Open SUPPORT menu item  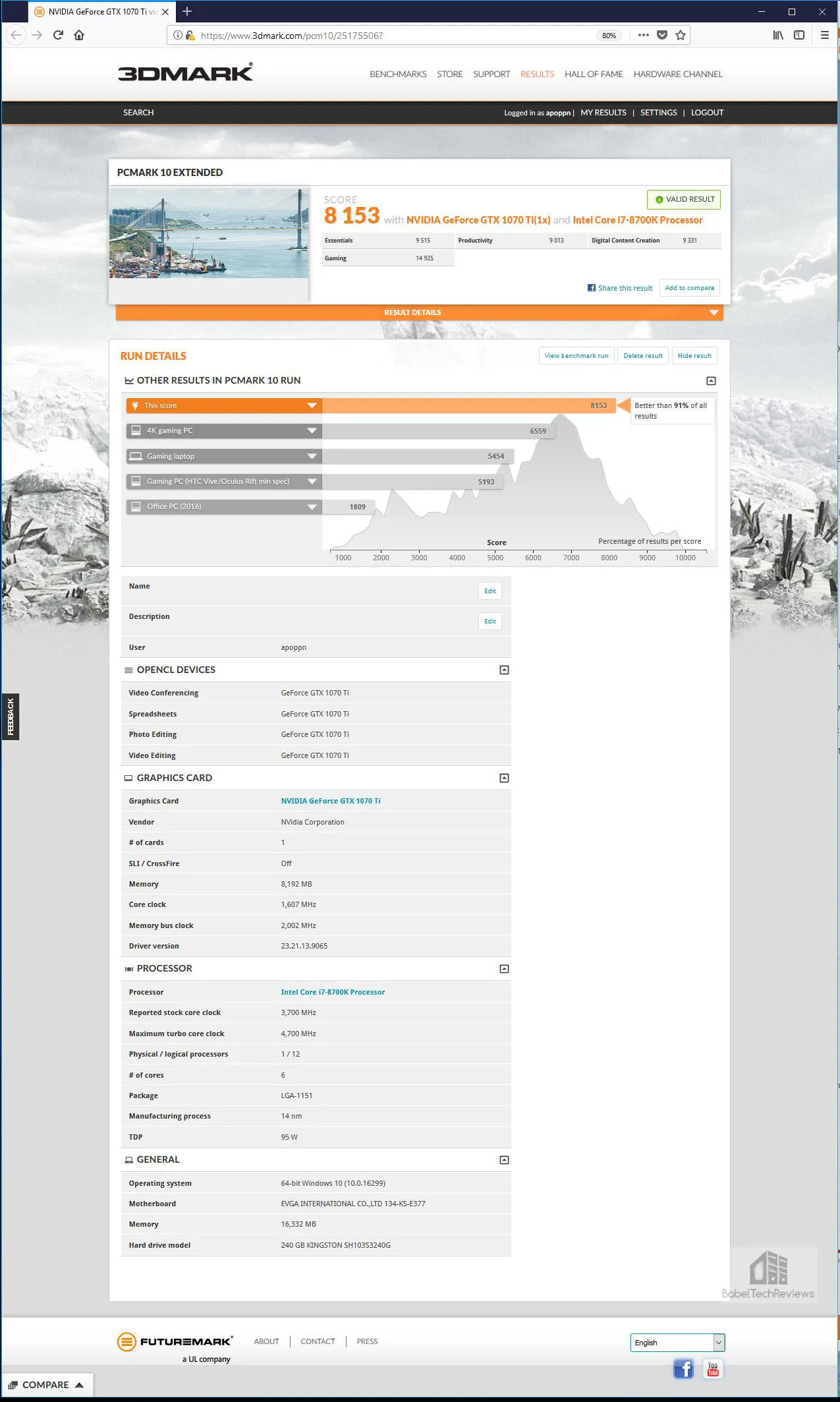click(x=491, y=74)
